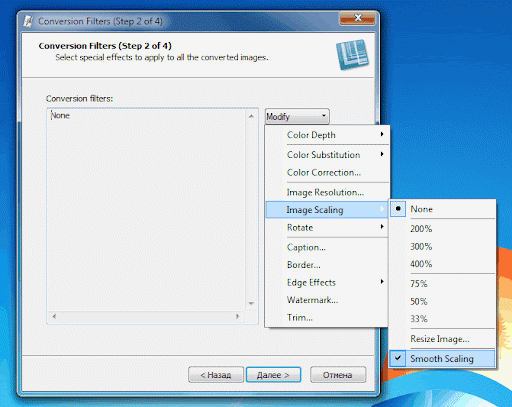
Task: Click the title bar application icon
Action: tap(28, 21)
